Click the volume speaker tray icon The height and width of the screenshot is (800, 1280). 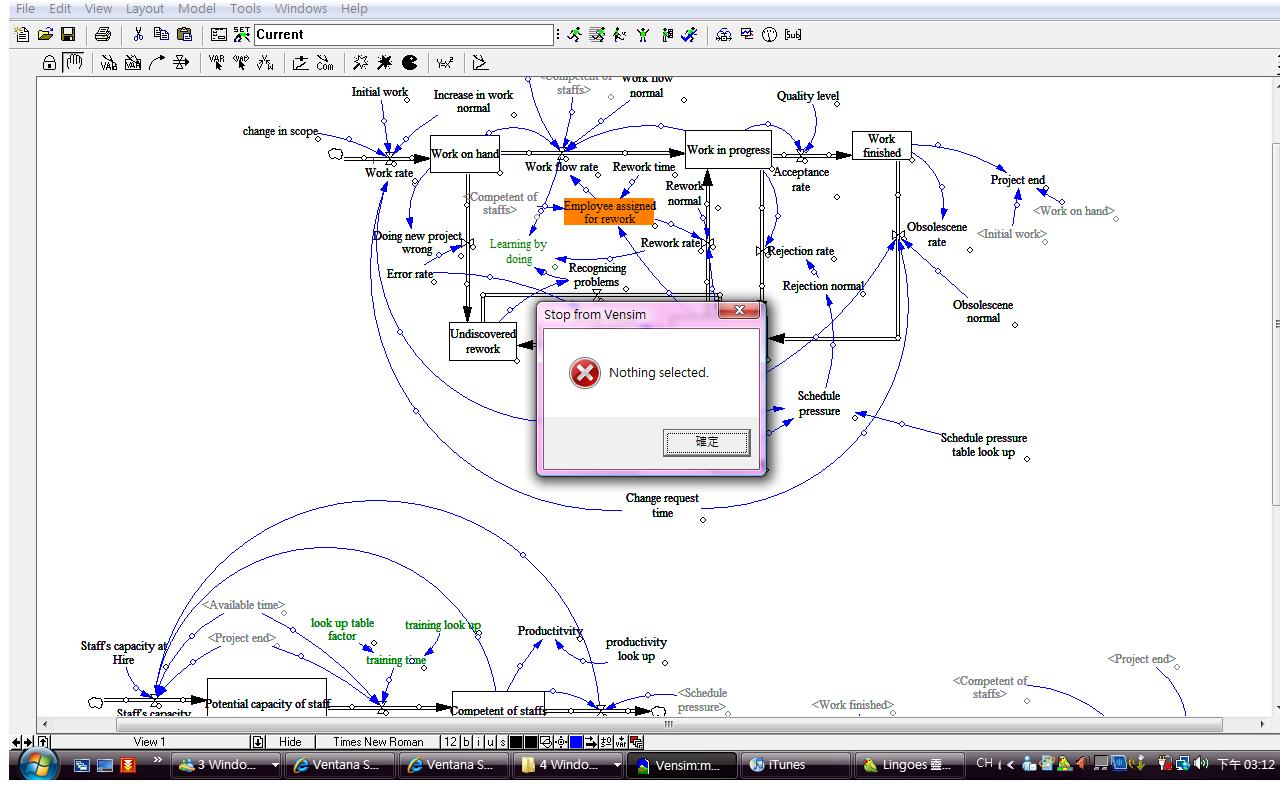coord(1201,765)
